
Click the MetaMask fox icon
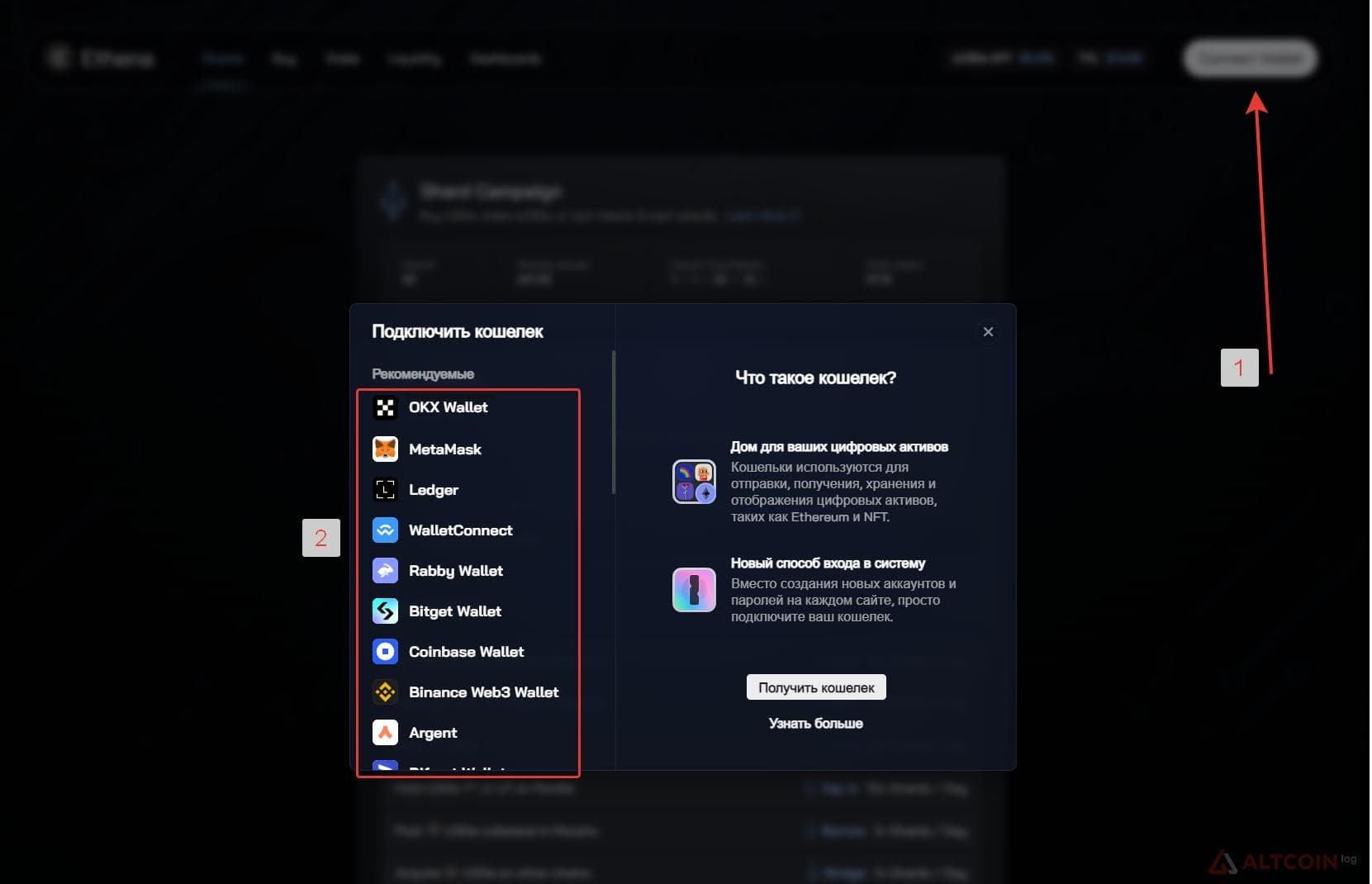coord(385,449)
